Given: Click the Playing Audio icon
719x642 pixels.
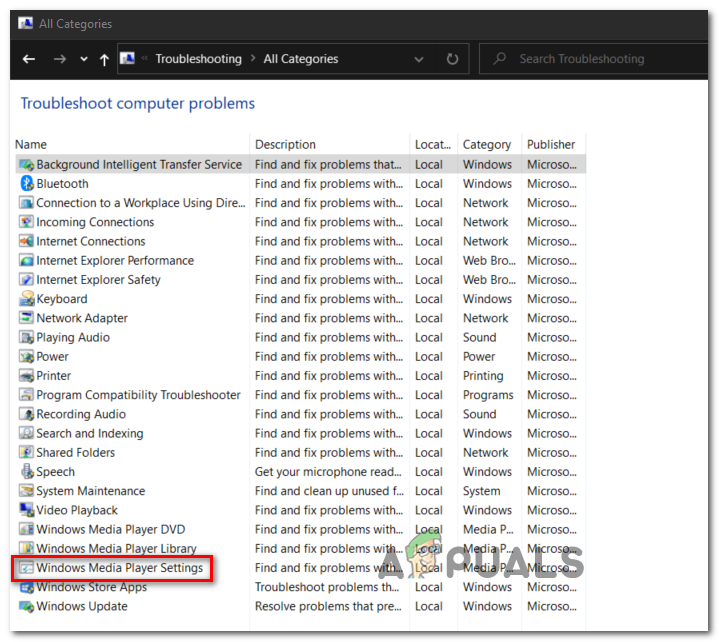Looking at the screenshot, I should (27, 338).
